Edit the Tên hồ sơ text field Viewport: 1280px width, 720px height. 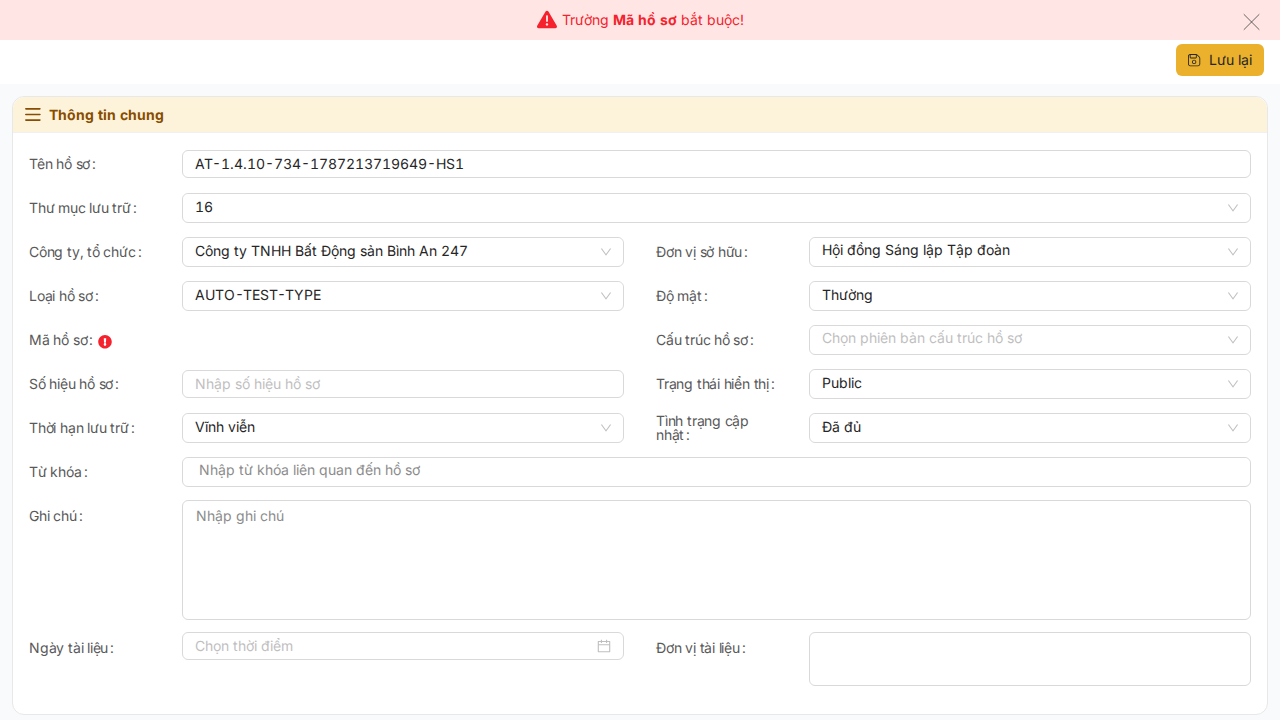[716, 164]
